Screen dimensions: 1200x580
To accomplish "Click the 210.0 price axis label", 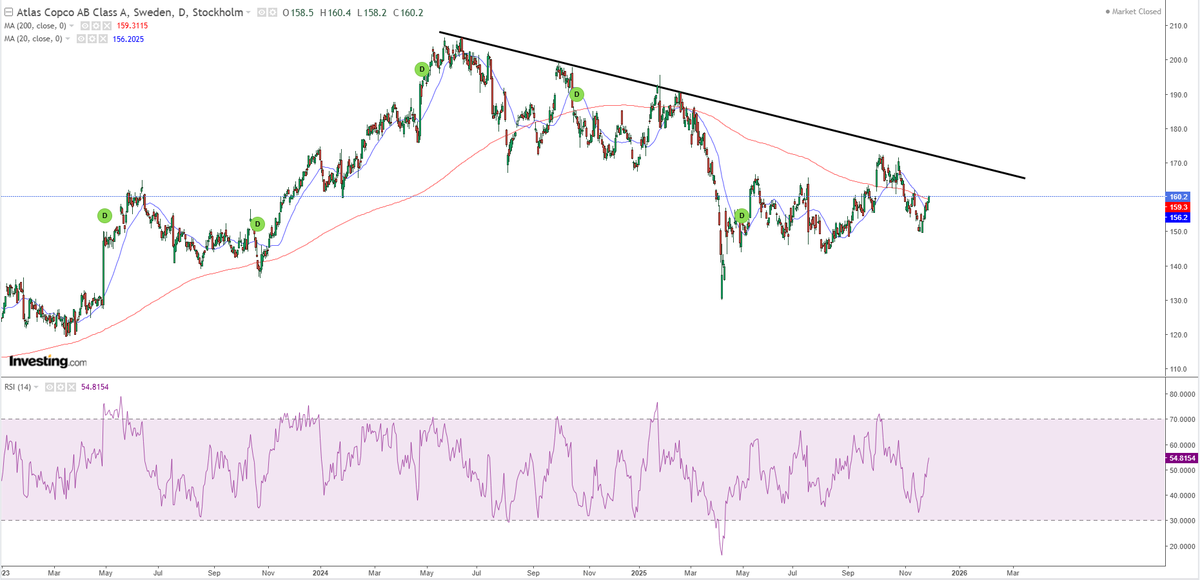I will pos(1178,26).
